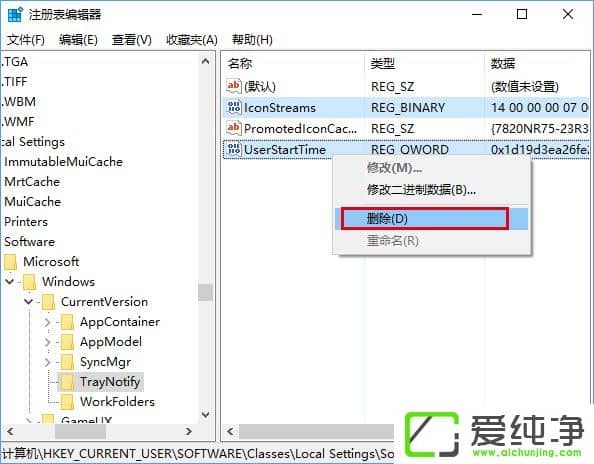Open the 收藏夹(A) menu
The width and height of the screenshot is (594, 464).
pos(192,39)
